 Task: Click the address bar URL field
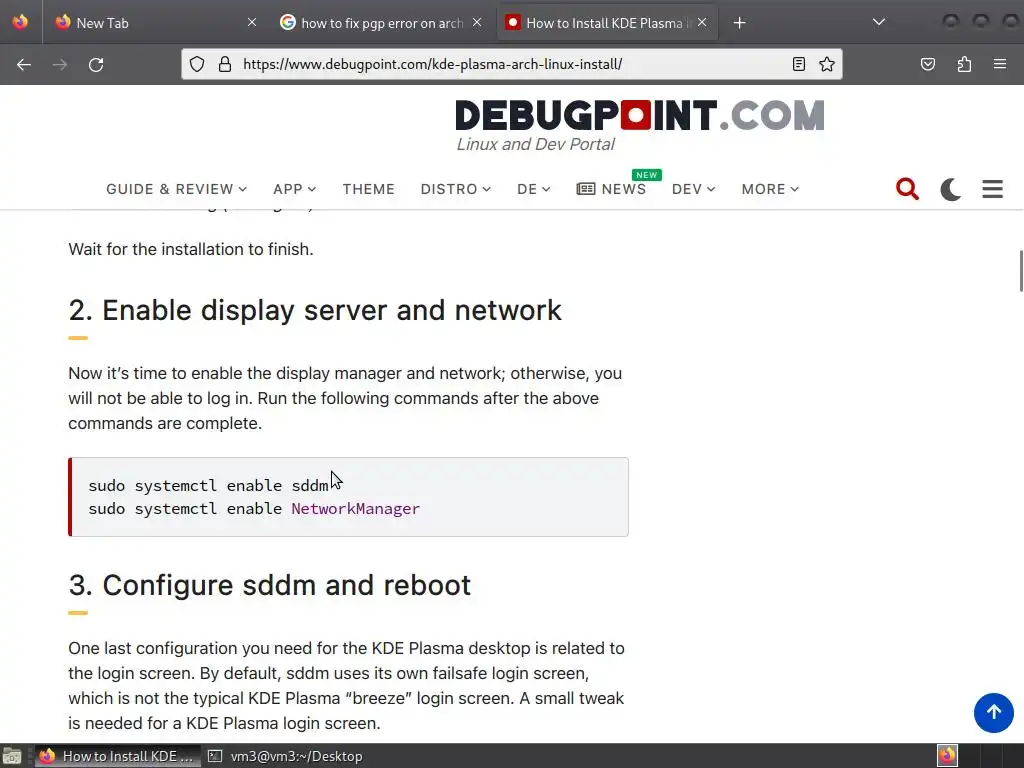[x=509, y=64]
